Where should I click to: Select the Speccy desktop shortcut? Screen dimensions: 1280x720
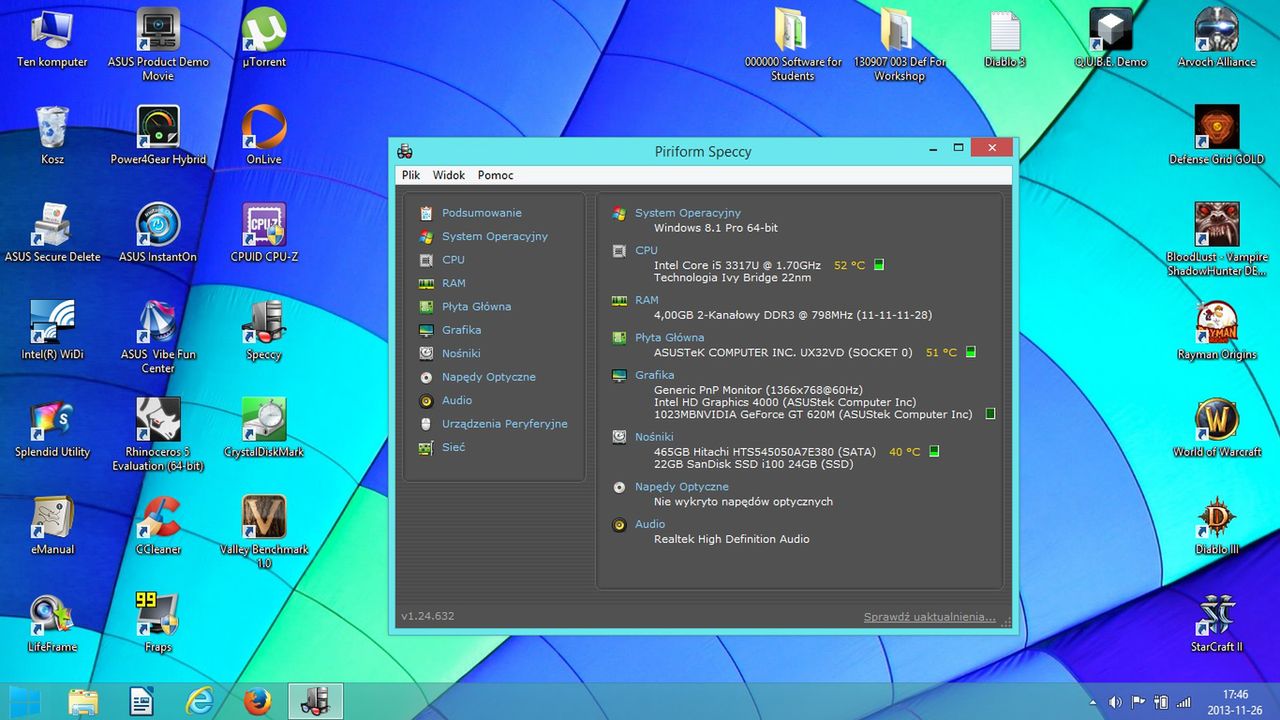(x=264, y=331)
